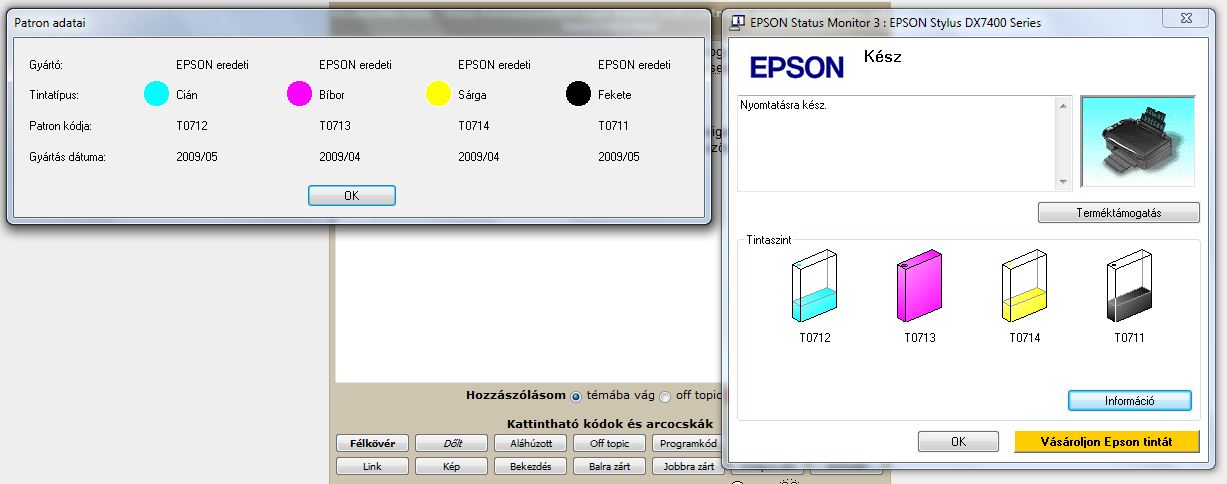Click the magenta T0713 ink cartridge icon
The image size is (1227, 484).
click(x=919, y=286)
